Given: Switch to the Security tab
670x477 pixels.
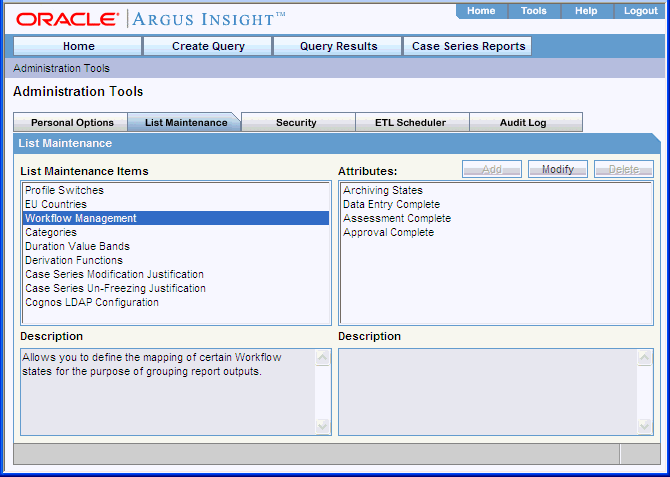Looking at the screenshot, I should (x=298, y=122).
